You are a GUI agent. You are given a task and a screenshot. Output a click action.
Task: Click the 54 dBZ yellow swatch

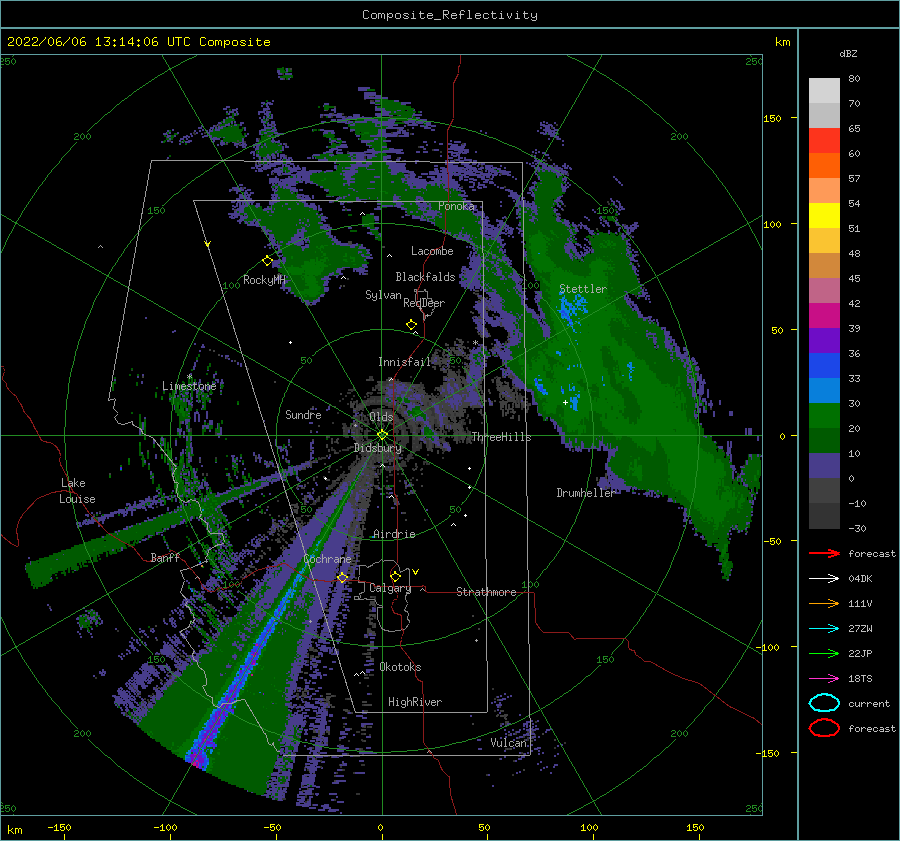click(x=824, y=215)
